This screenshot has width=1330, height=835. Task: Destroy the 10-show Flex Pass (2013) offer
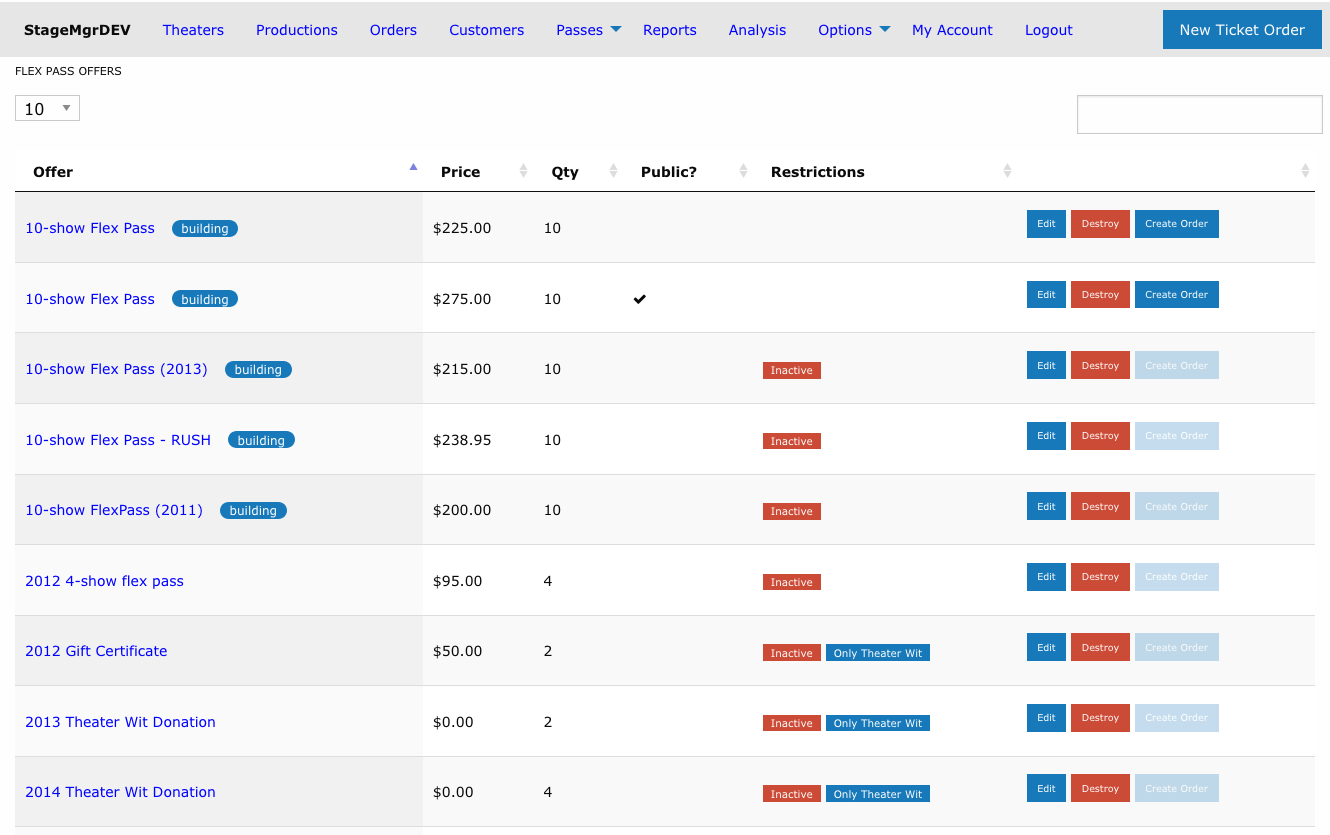click(x=1100, y=365)
